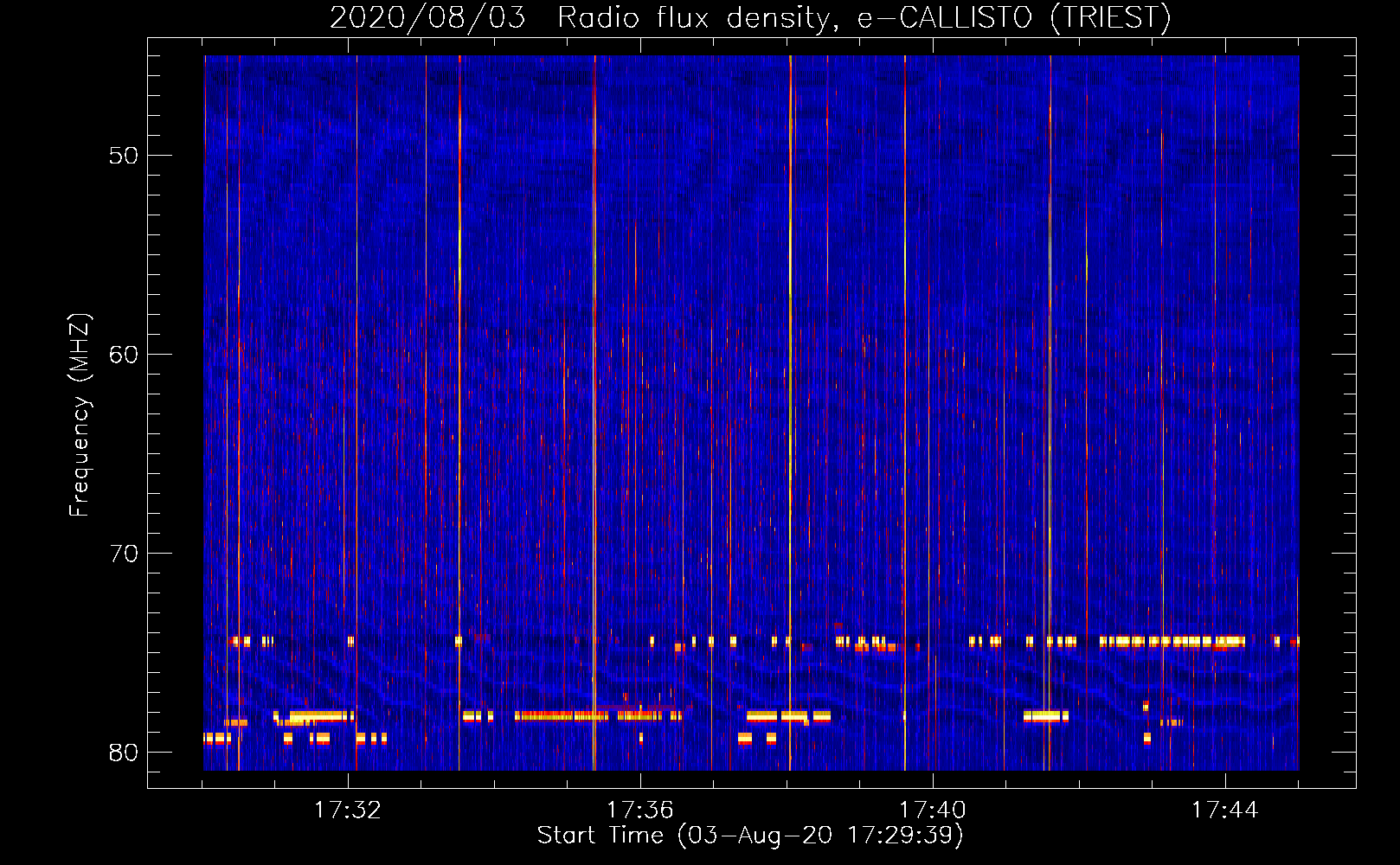Viewport: 1400px width, 865px height.
Task: Click the plot title starting '2020/08/03 Radio flux density'
Action: [x=750, y=17]
